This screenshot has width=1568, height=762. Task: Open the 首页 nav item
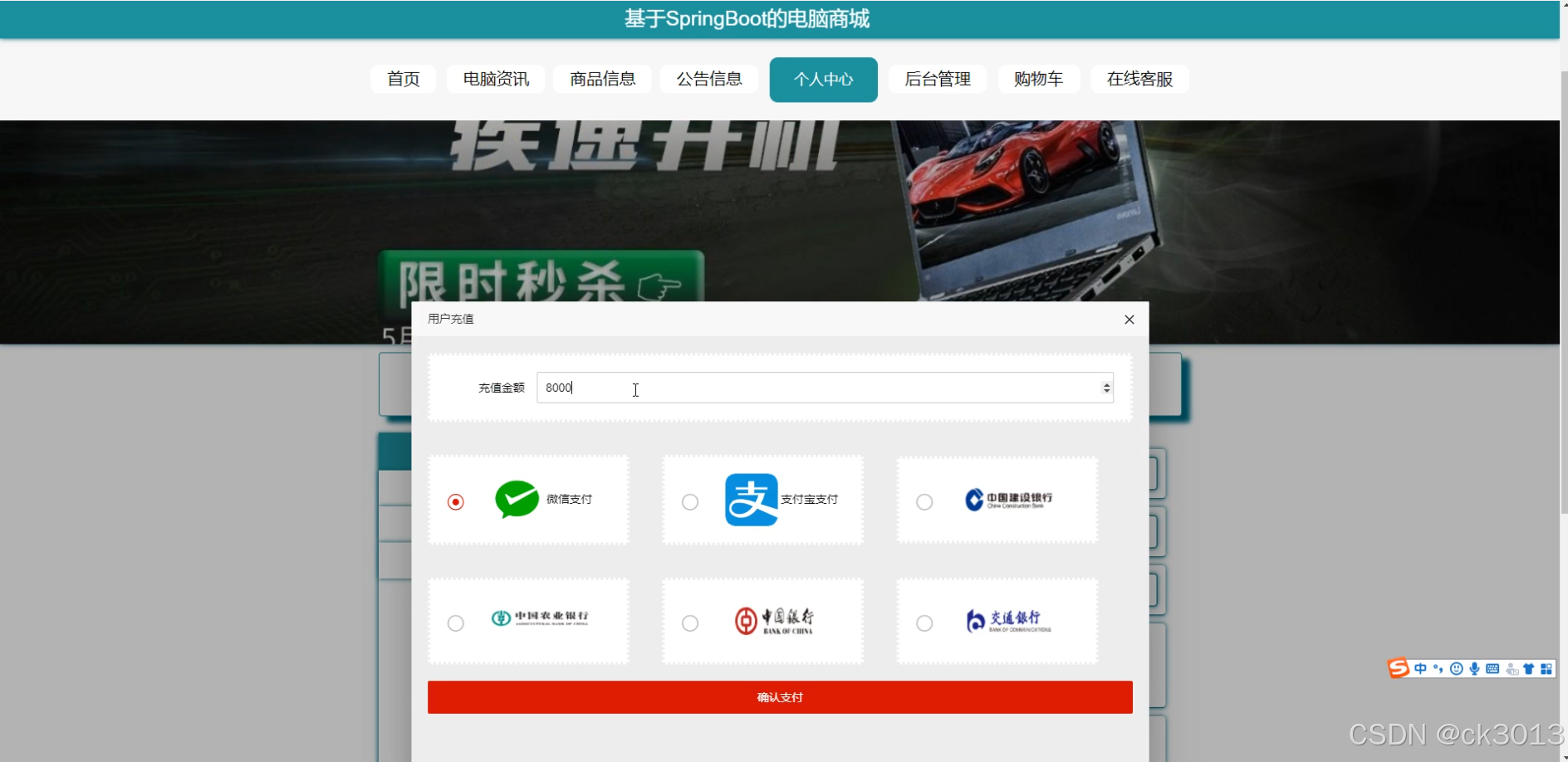[404, 79]
